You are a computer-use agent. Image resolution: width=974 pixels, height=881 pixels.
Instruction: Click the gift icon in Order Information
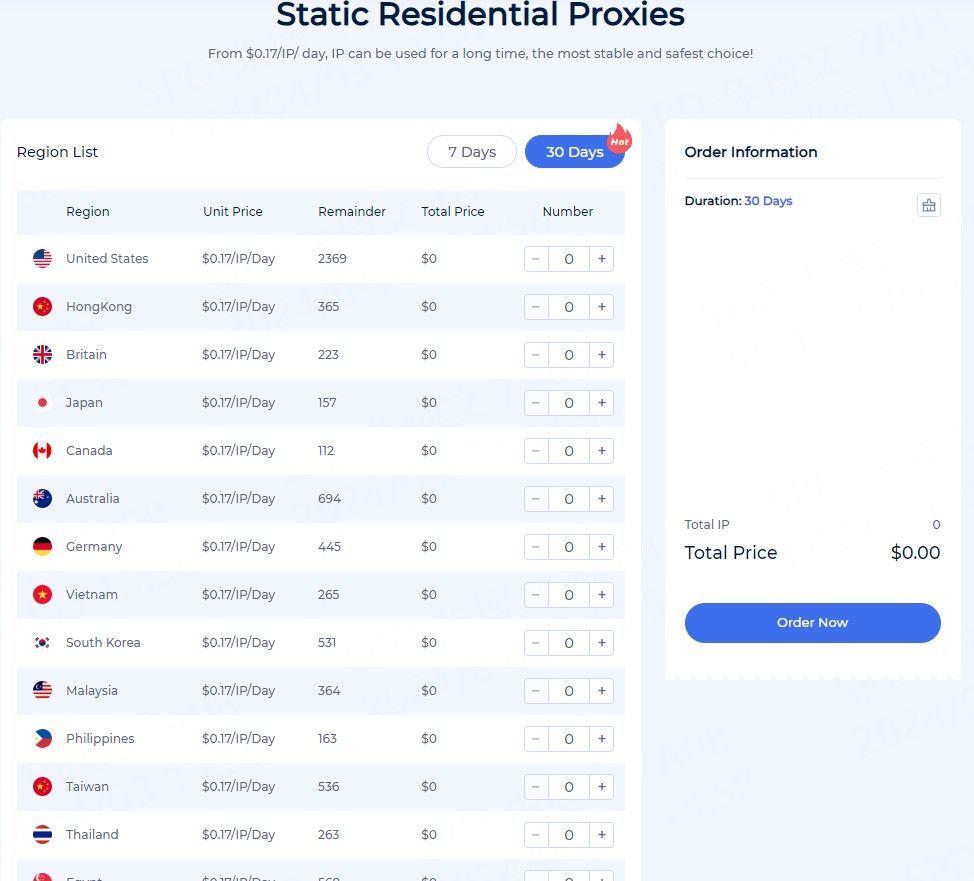click(x=928, y=205)
